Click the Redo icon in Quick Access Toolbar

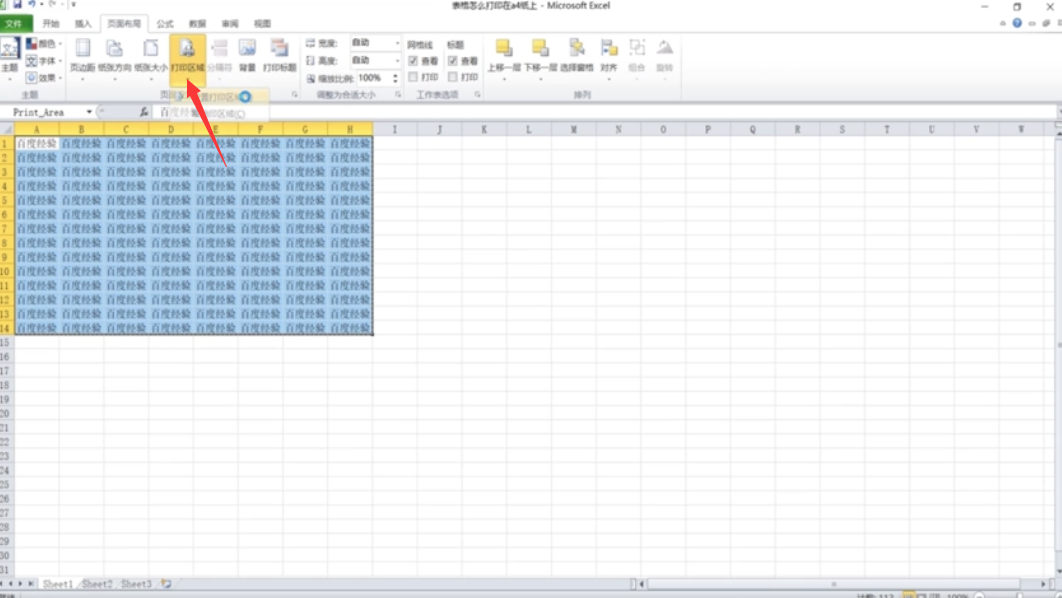(52, 5)
